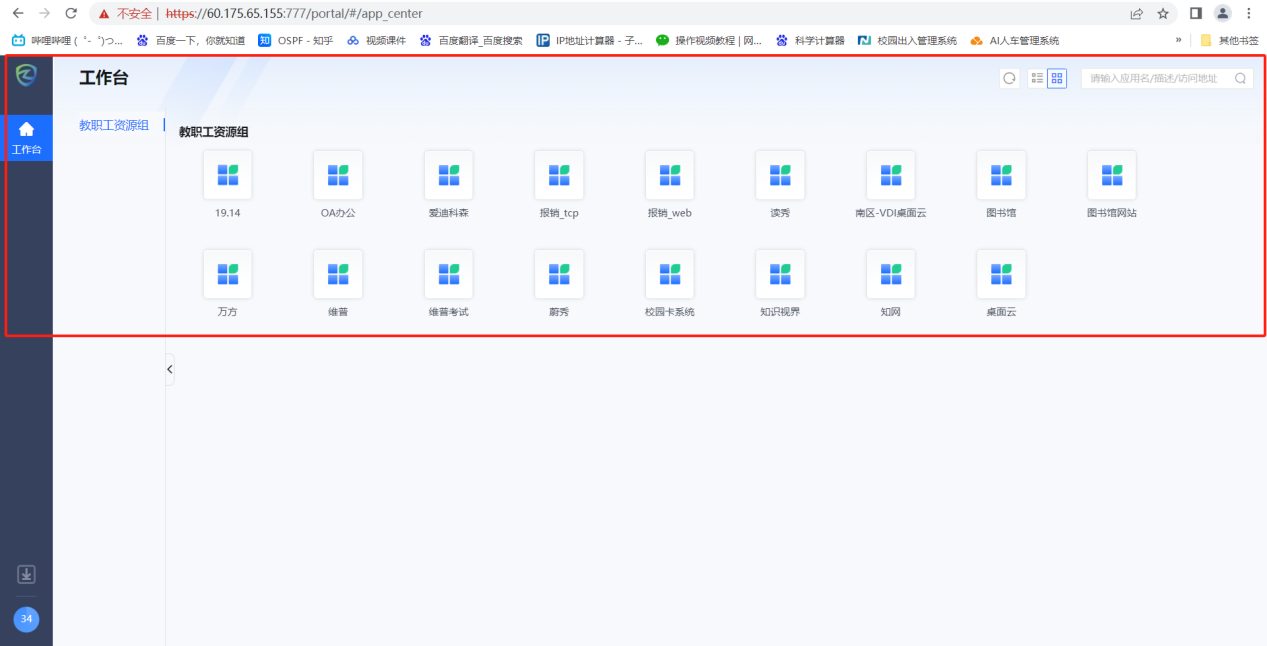Launch the 校园卡系统 app
Viewport: 1267px width, 646px height.
pos(669,275)
